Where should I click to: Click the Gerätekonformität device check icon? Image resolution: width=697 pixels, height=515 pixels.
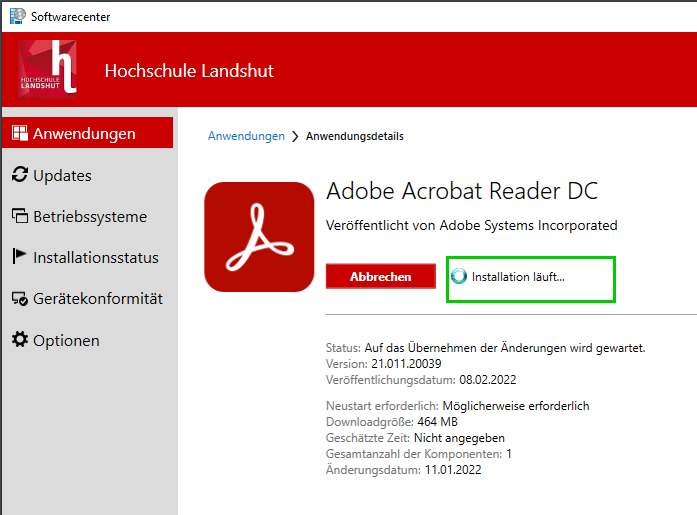pos(19,299)
